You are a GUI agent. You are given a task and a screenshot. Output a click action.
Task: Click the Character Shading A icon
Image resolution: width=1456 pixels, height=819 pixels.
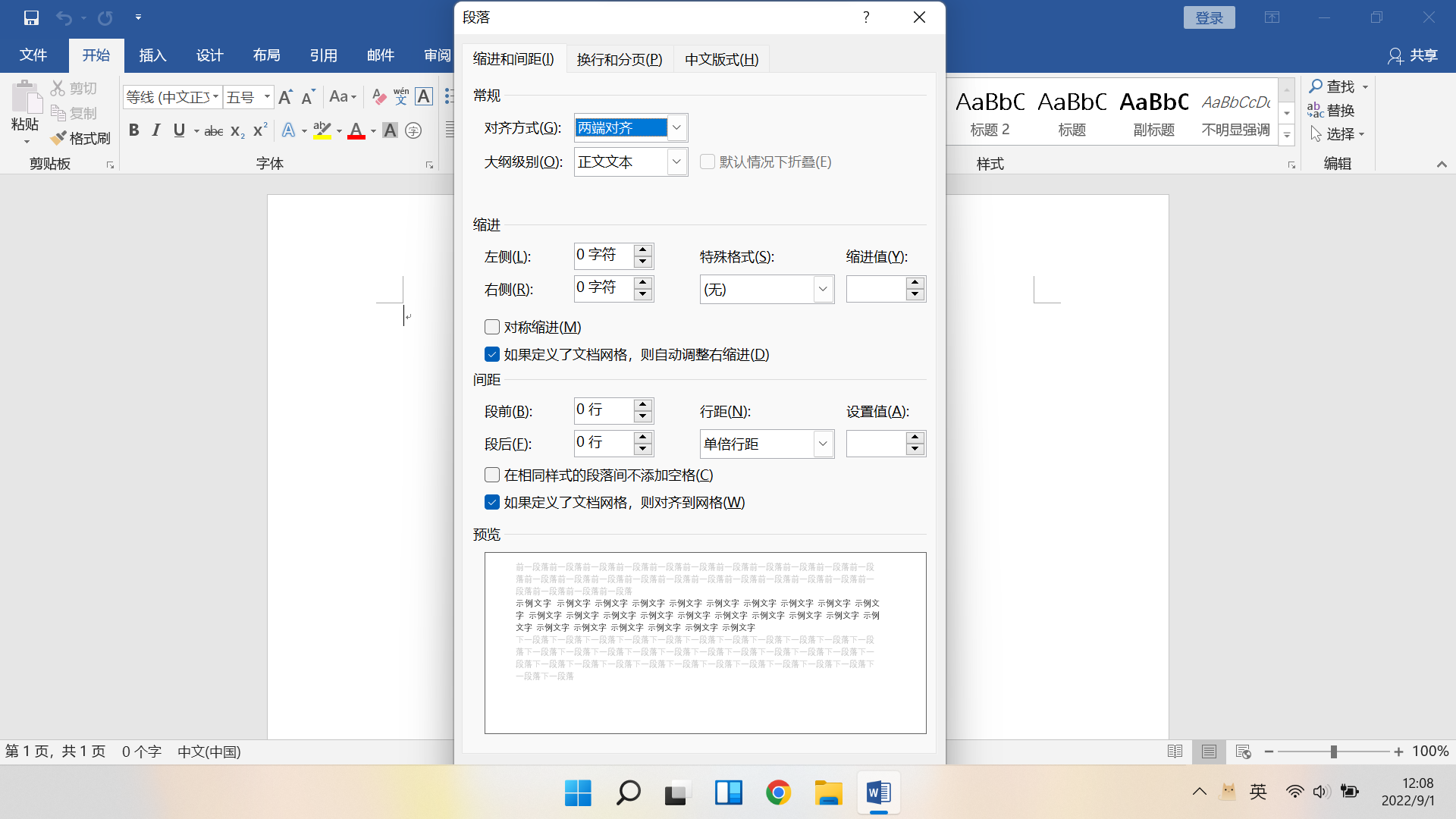(x=390, y=130)
